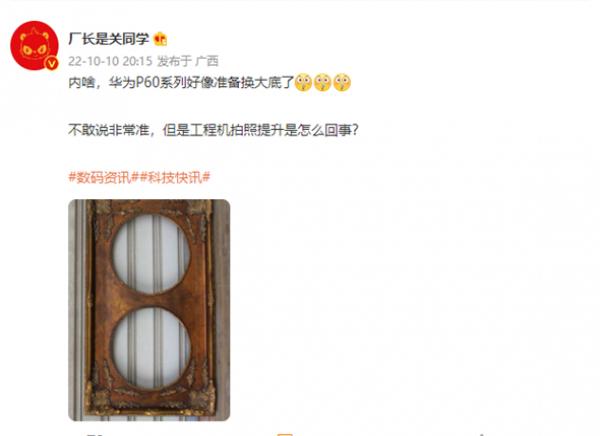Open the #科技快讯# hashtag topic
The height and width of the screenshot is (436, 600).
click(175, 177)
